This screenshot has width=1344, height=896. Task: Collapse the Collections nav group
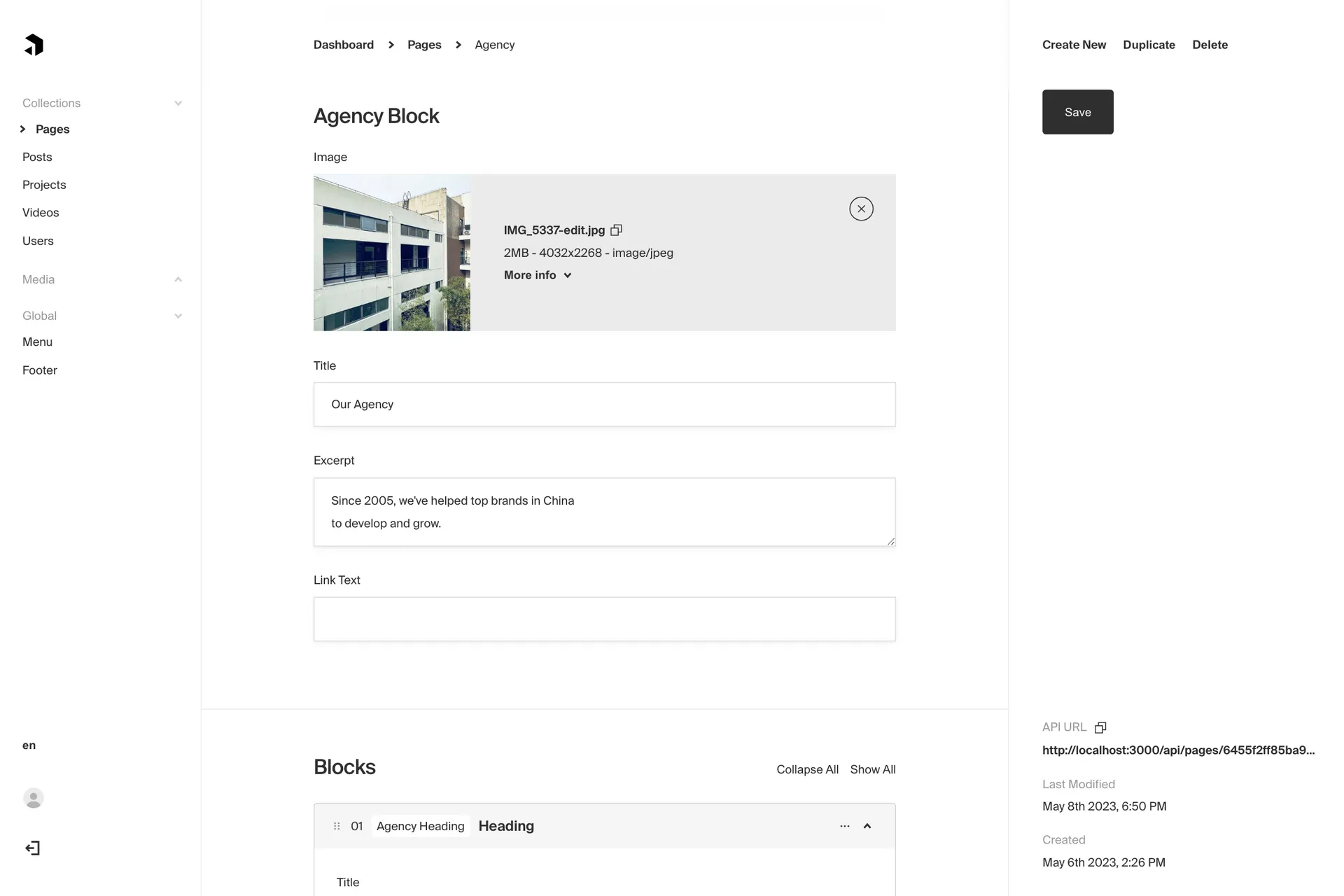pyautogui.click(x=178, y=104)
